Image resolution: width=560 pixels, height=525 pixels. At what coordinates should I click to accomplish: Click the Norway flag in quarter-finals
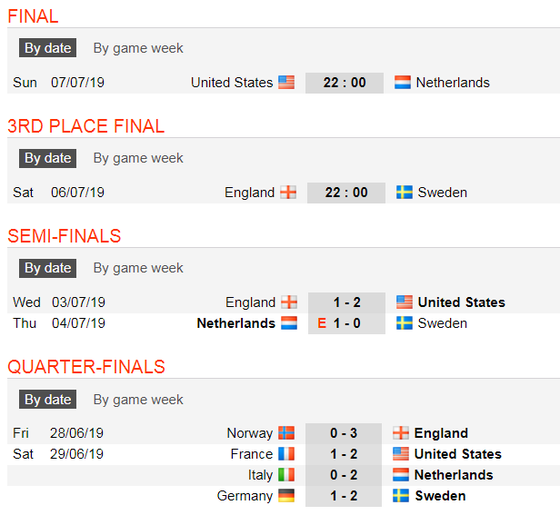tap(286, 433)
